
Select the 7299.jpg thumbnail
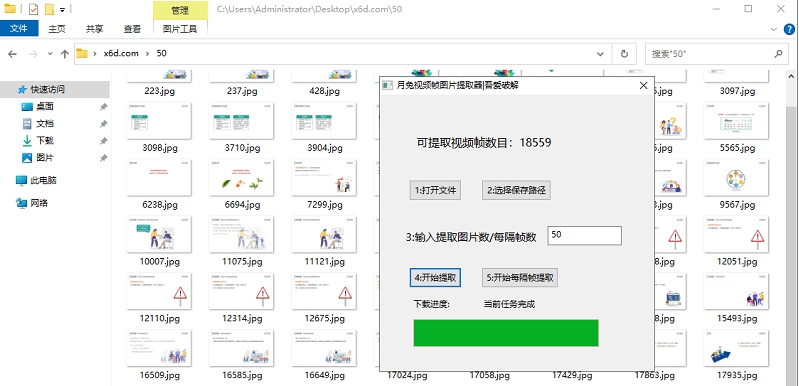coord(324,178)
